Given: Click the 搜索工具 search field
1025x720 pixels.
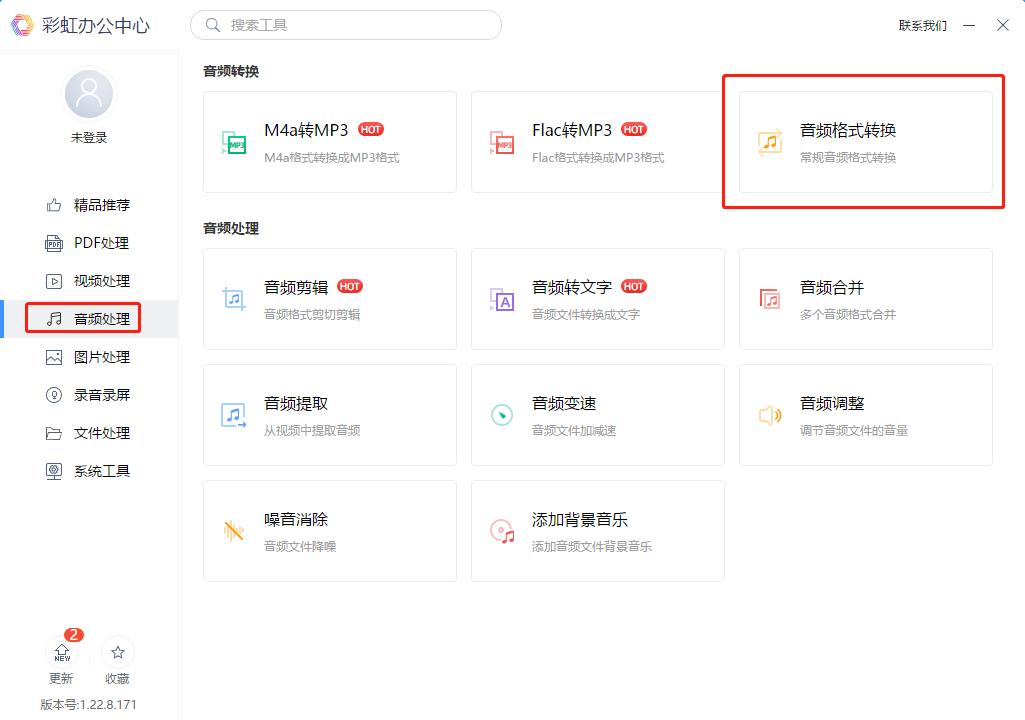Looking at the screenshot, I should click(345, 24).
